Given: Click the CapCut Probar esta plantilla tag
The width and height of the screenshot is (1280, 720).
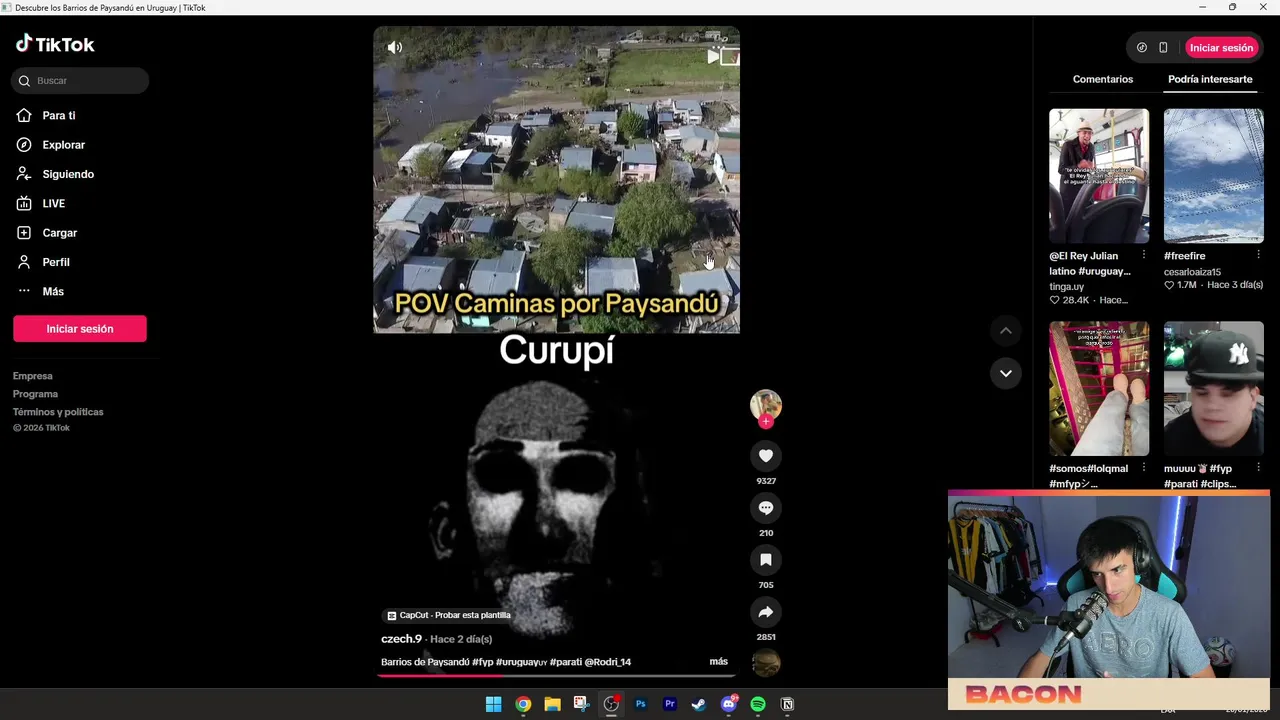Looking at the screenshot, I should [449, 615].
